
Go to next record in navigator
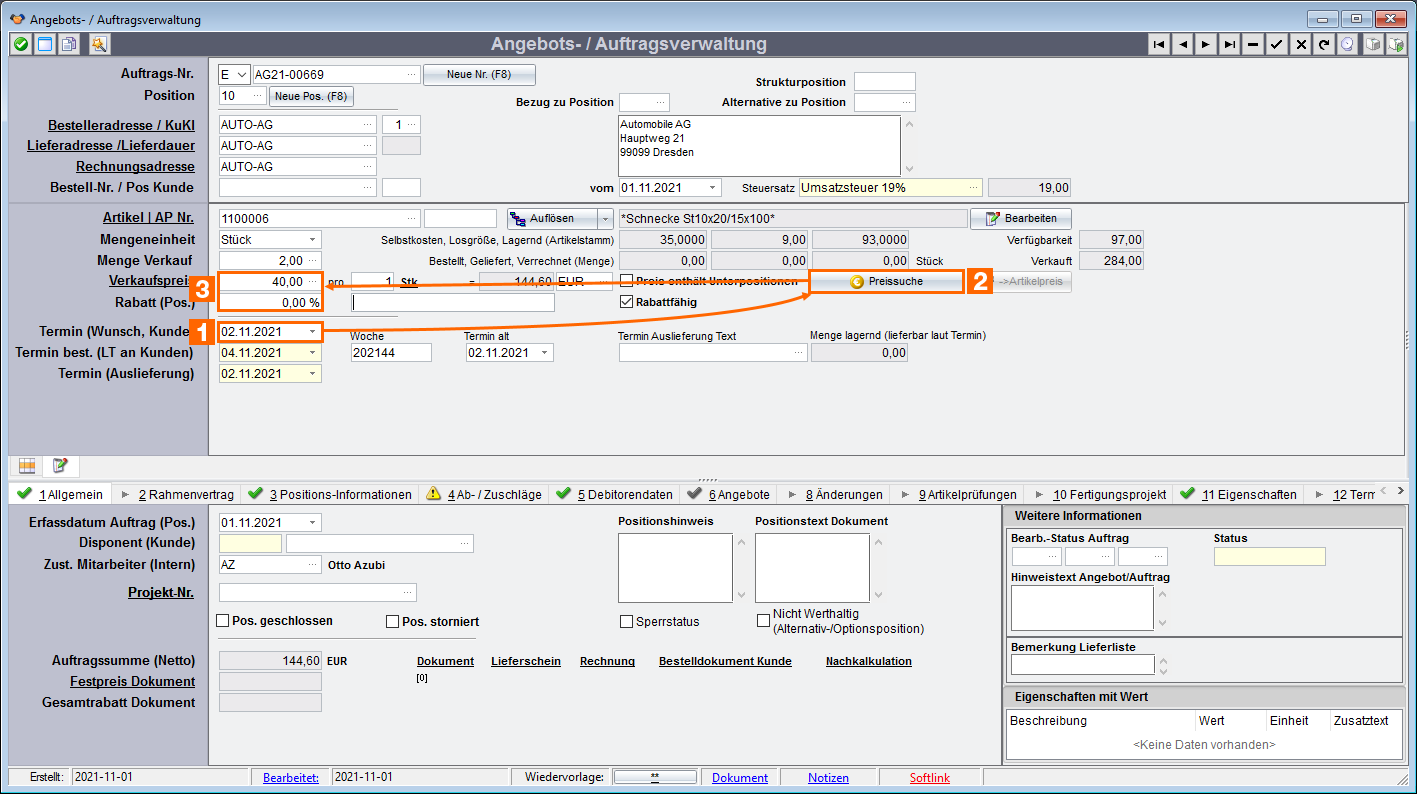1206,44
